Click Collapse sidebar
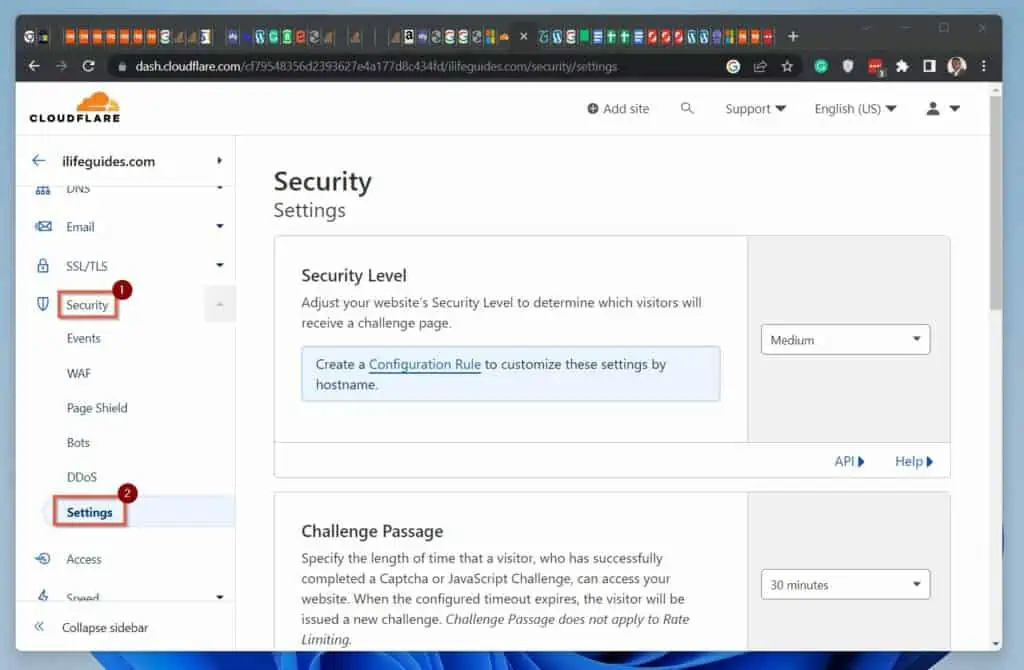 105,627
